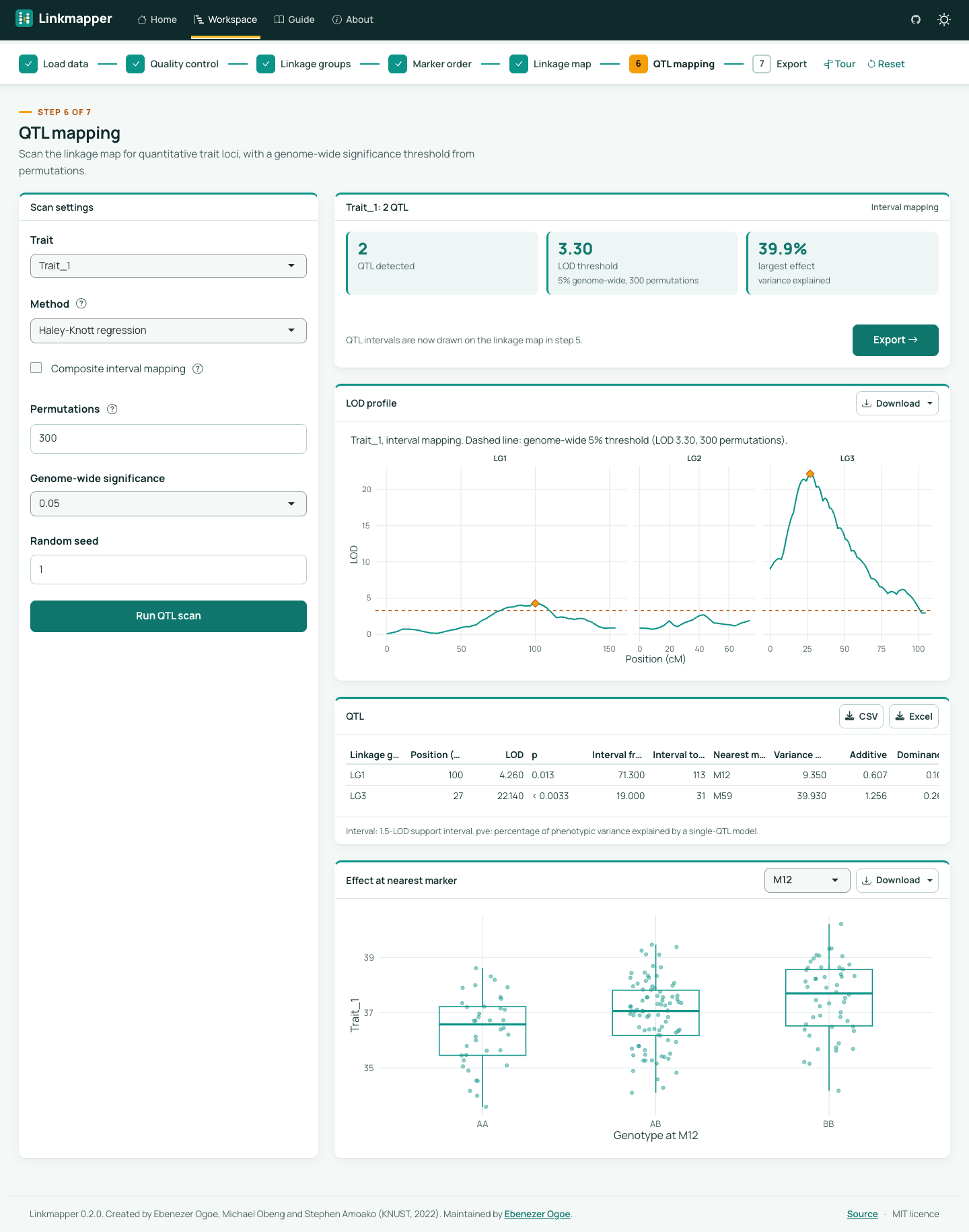Click the orange QTL peak marker on LG1
Viewport: 969px width, 1232px height.
(x=535, y=603)
